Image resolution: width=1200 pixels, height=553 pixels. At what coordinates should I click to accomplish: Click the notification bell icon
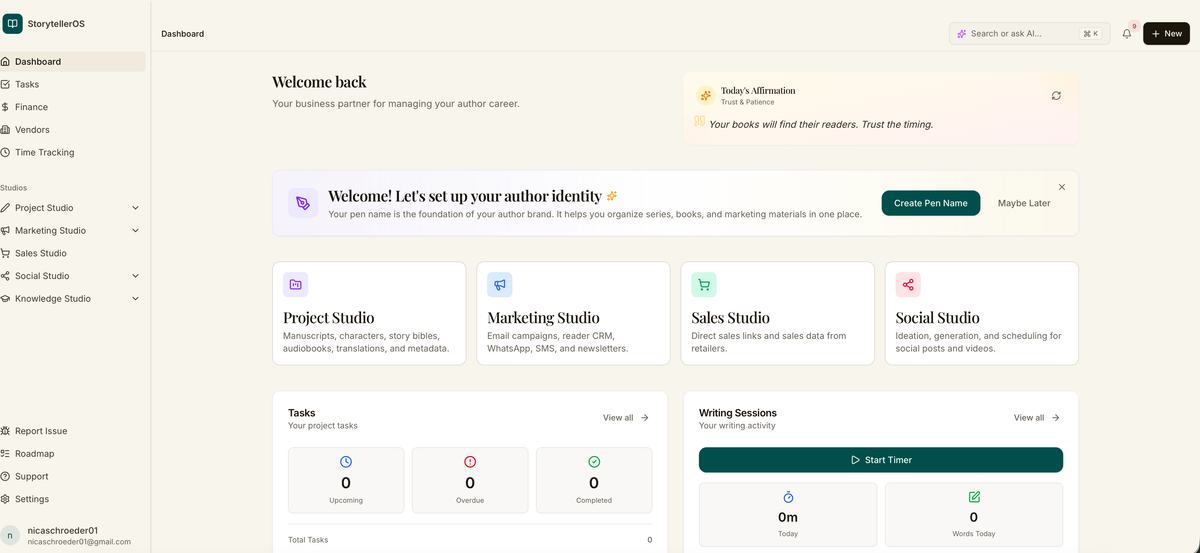coord(1127,34)
